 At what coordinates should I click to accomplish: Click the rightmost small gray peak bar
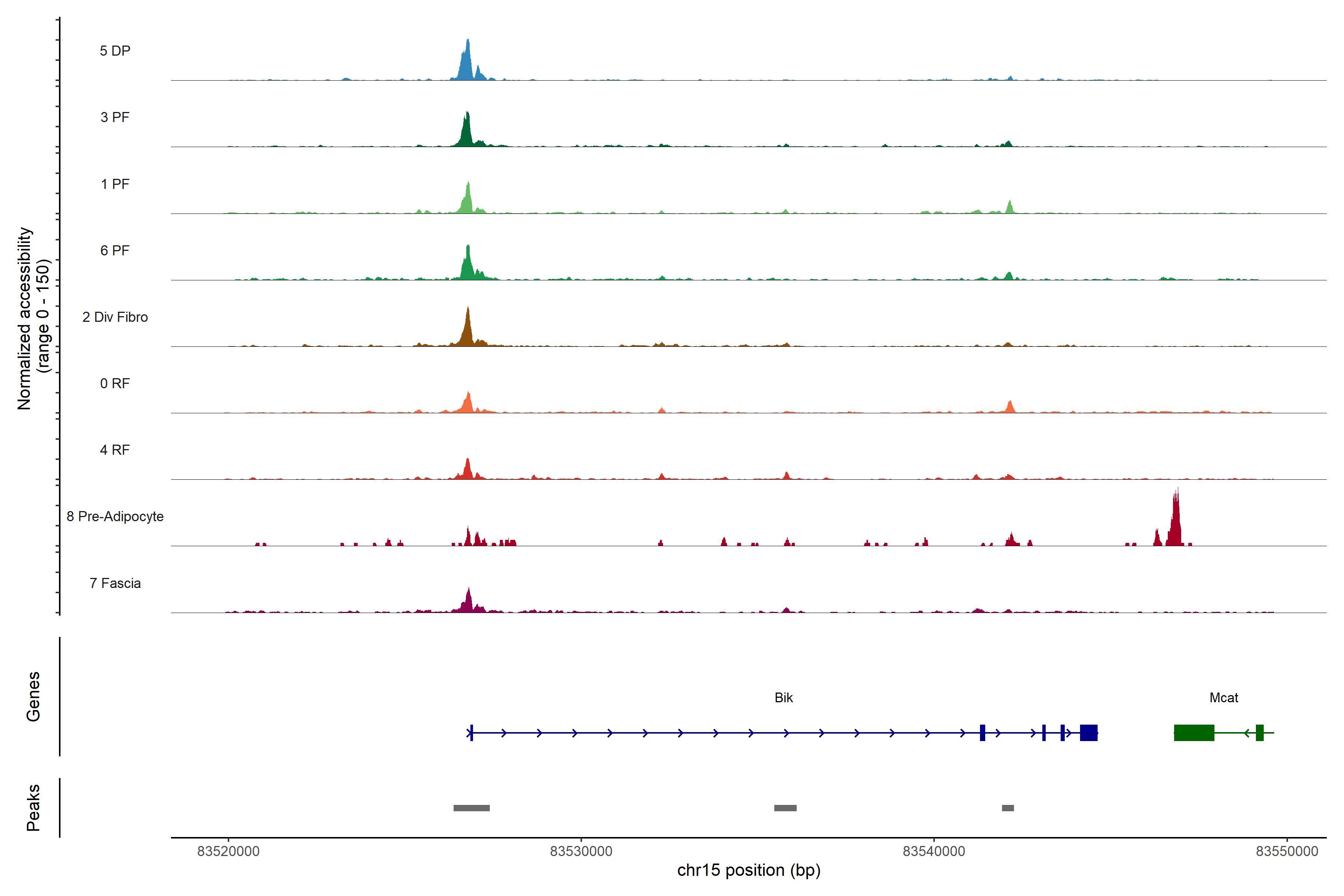(1007, 808)
